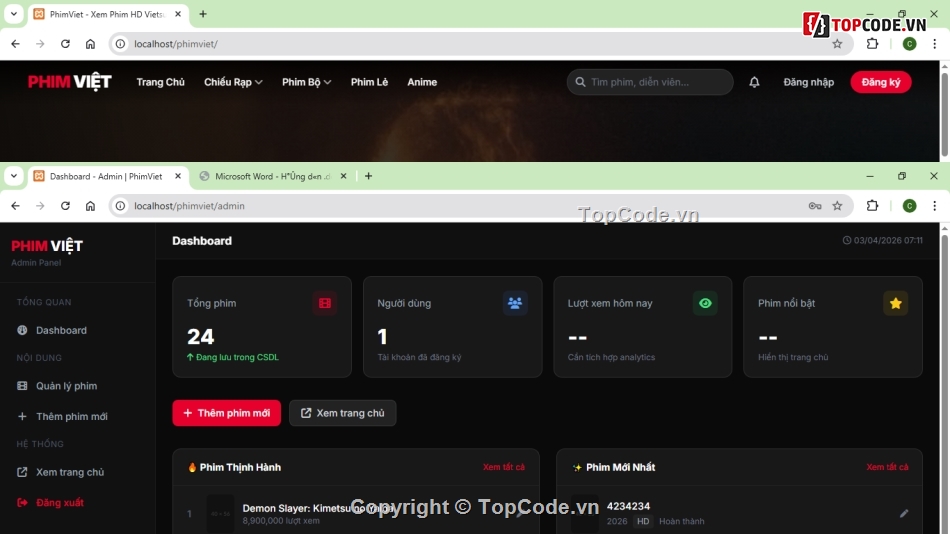Open extensions in the admin browser window
Image resolution: width=950 pixels, height=534 pixels.
click(x=872, y=206)
